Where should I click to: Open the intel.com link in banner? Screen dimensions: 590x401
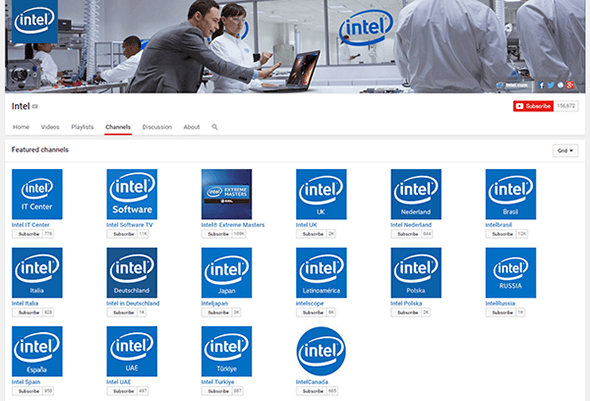[512, 85]
